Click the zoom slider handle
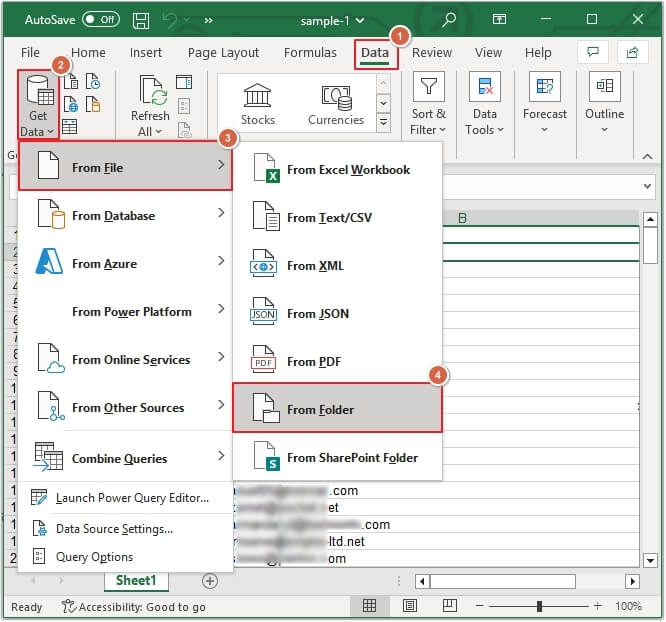This screenshot has width=666, height=622. coord(539,606)
